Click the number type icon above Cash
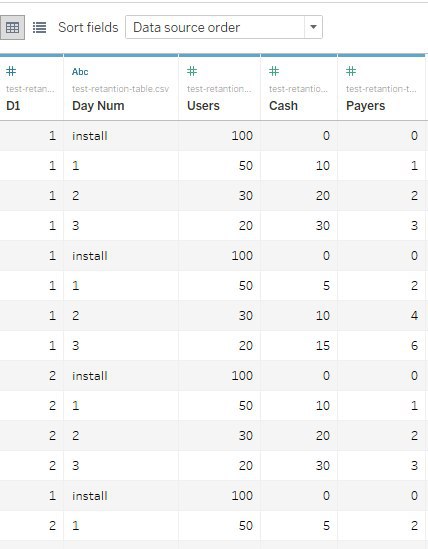 tap(274, 71)
